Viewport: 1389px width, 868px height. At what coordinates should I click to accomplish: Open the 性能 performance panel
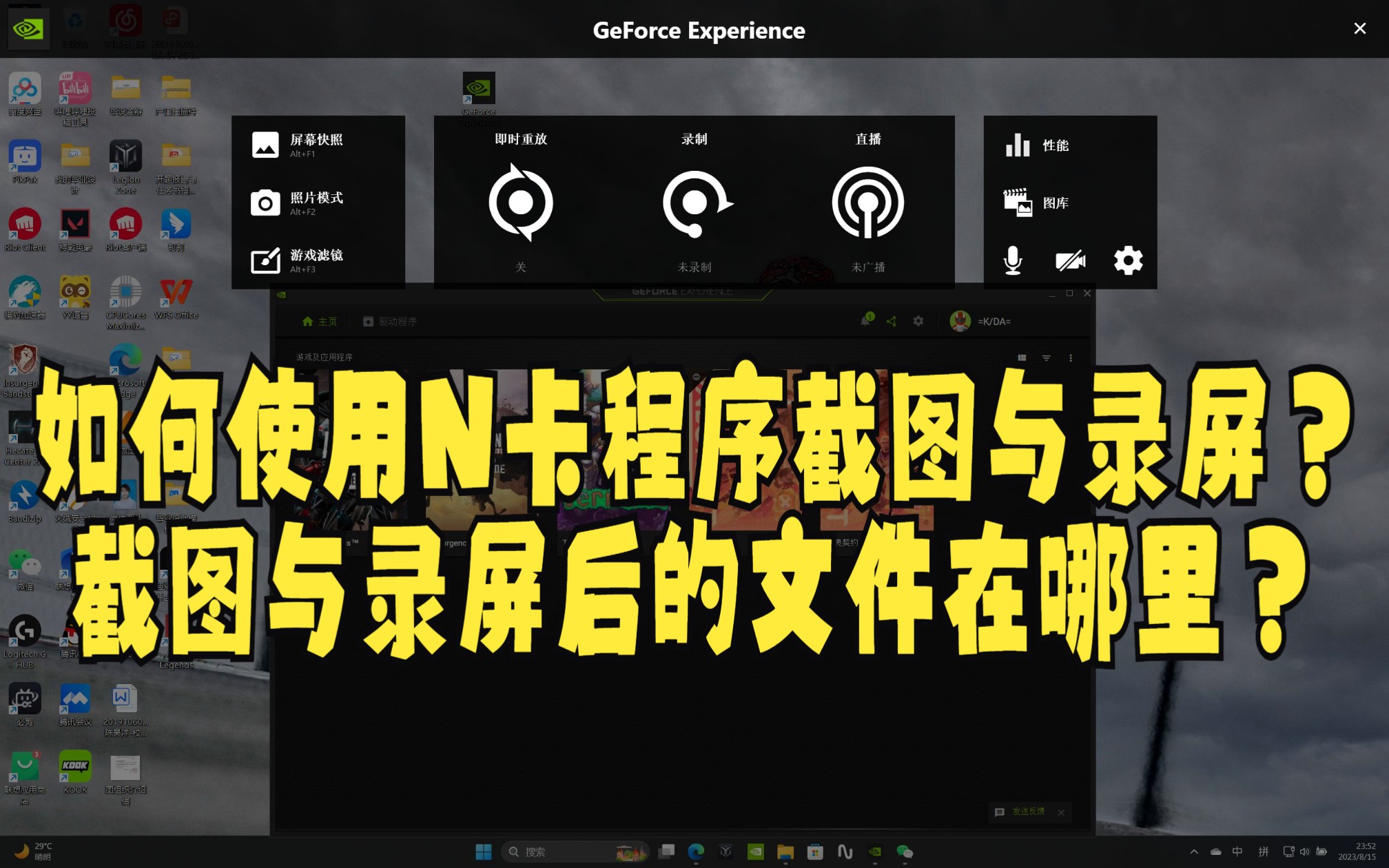[x=1037, y=145]
